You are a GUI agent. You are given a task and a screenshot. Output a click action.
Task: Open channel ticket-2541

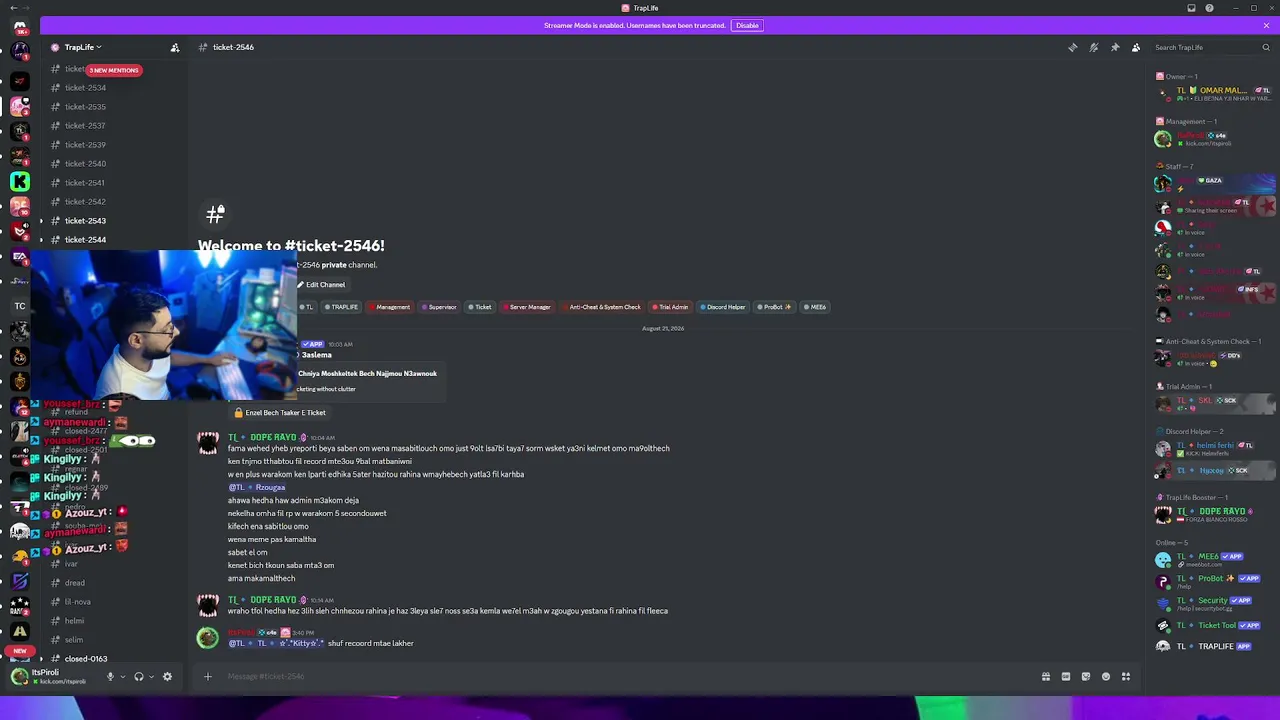(85, 183)
